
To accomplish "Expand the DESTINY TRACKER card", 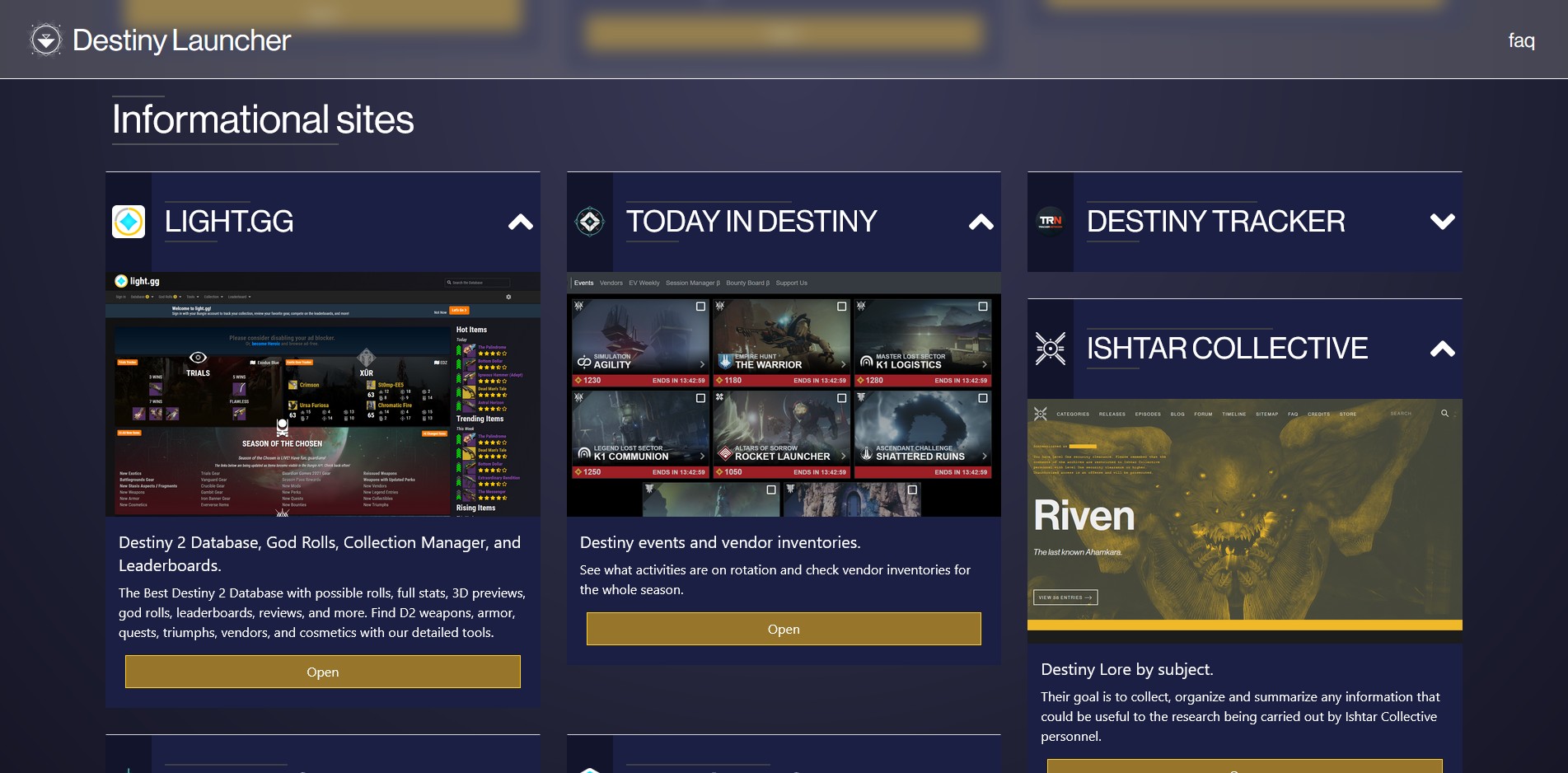I will tap(1443, 221).
